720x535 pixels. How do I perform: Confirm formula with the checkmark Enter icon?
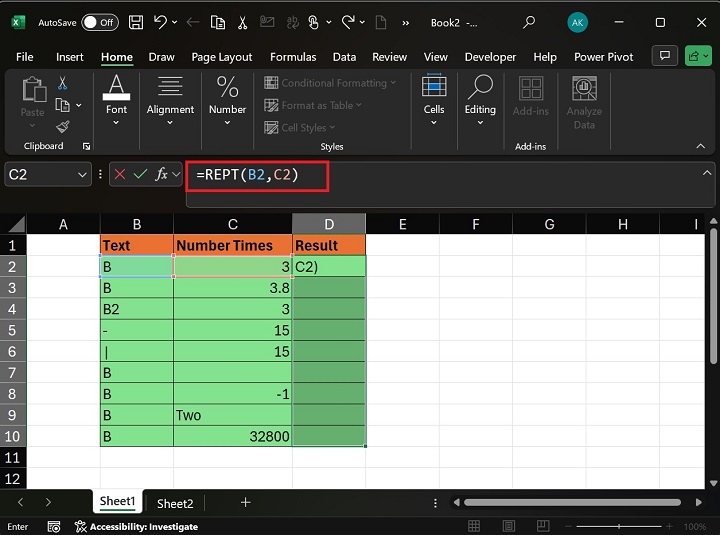(140, 175)
